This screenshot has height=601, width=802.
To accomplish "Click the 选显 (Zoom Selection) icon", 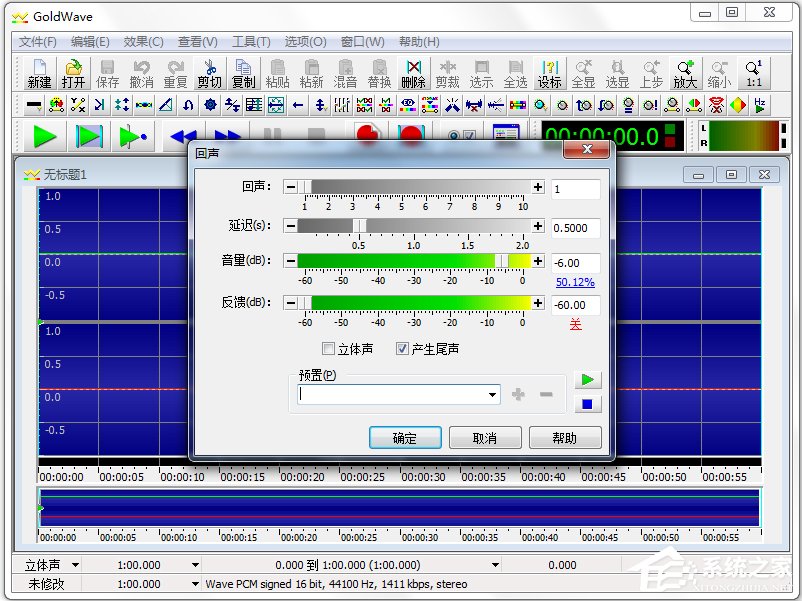I will (617, 74).
